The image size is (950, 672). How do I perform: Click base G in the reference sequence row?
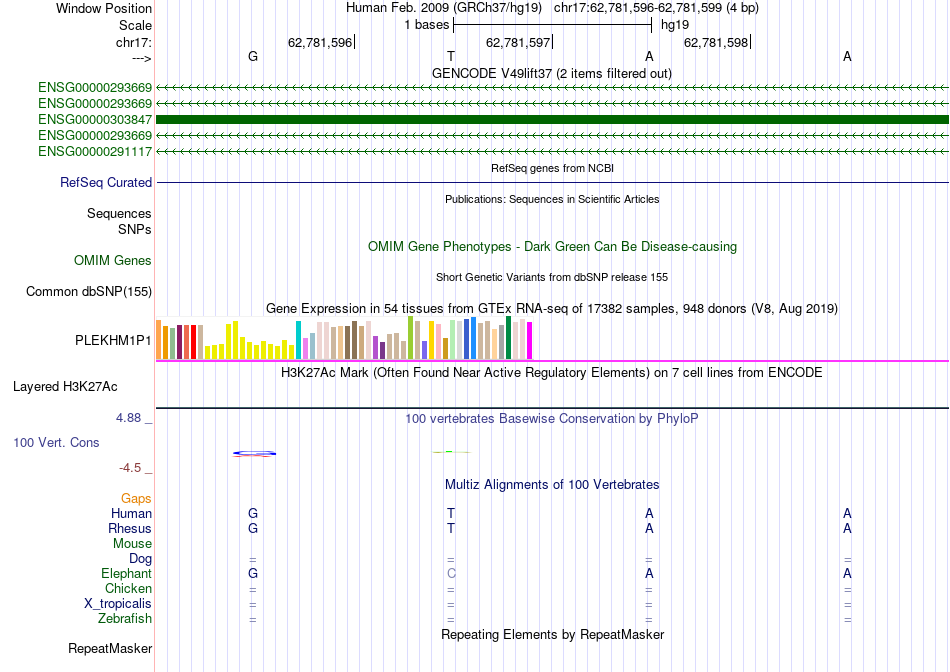pyautogui.click(x=253, y=56)
